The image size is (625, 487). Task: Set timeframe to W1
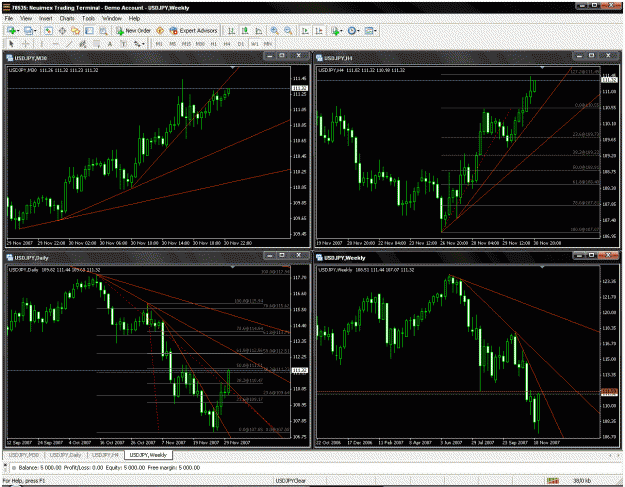pos(255,44)
